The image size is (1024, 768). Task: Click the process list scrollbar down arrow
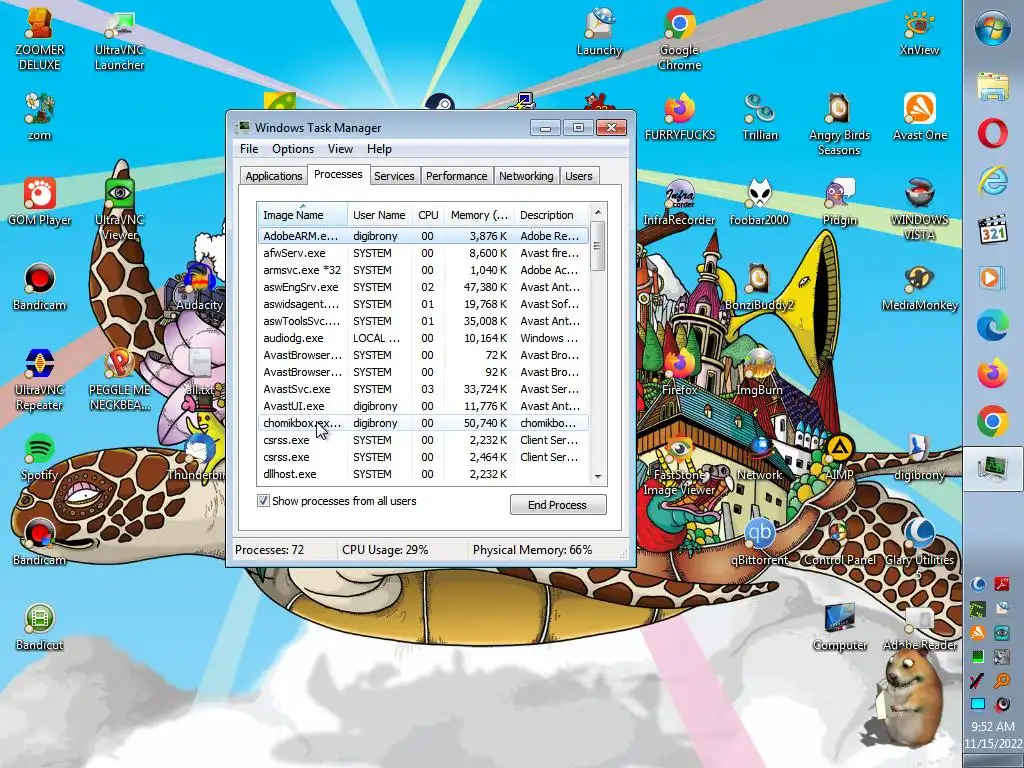pos(598,477)
